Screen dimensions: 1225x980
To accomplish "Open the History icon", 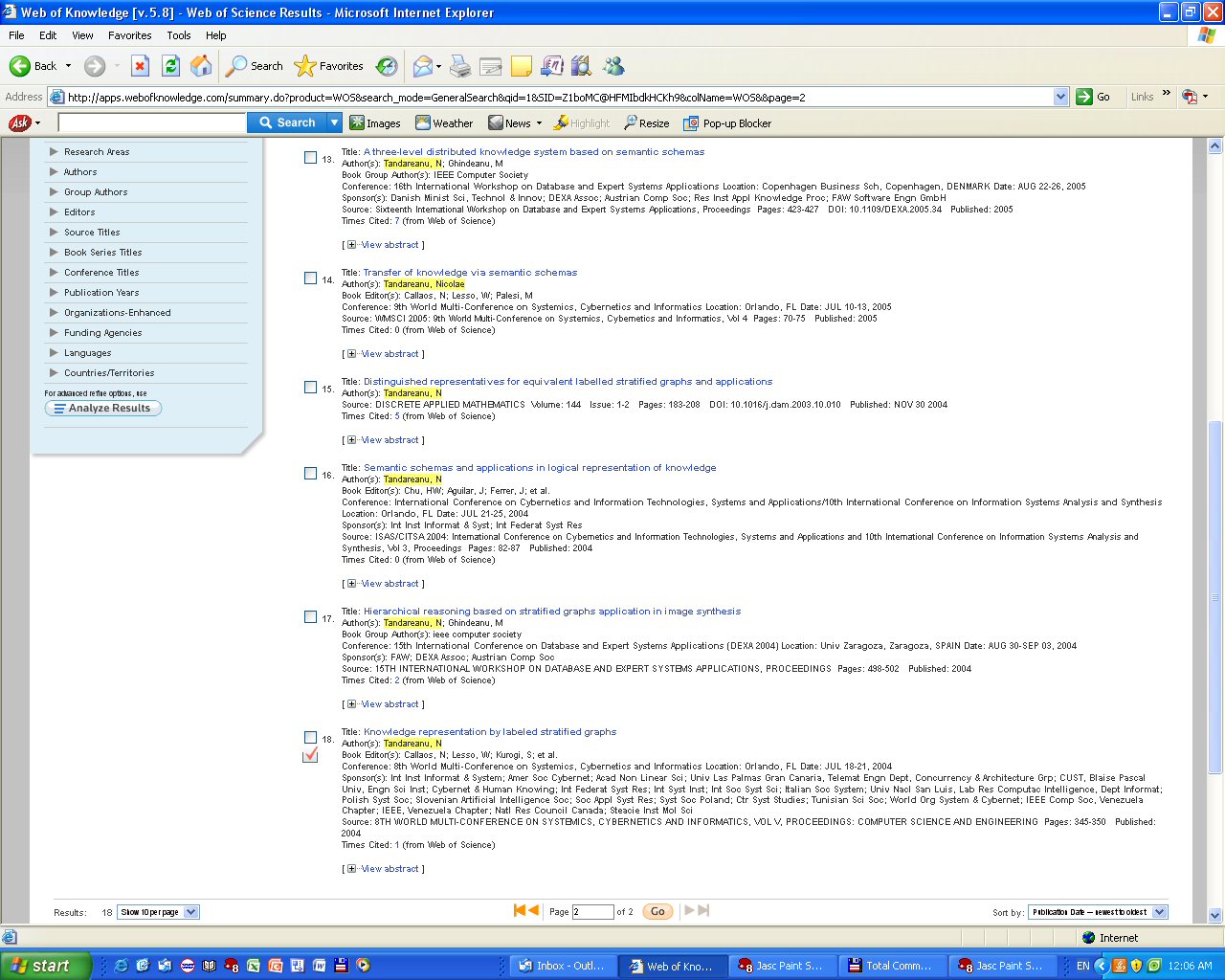I will (x=387, y=66).
